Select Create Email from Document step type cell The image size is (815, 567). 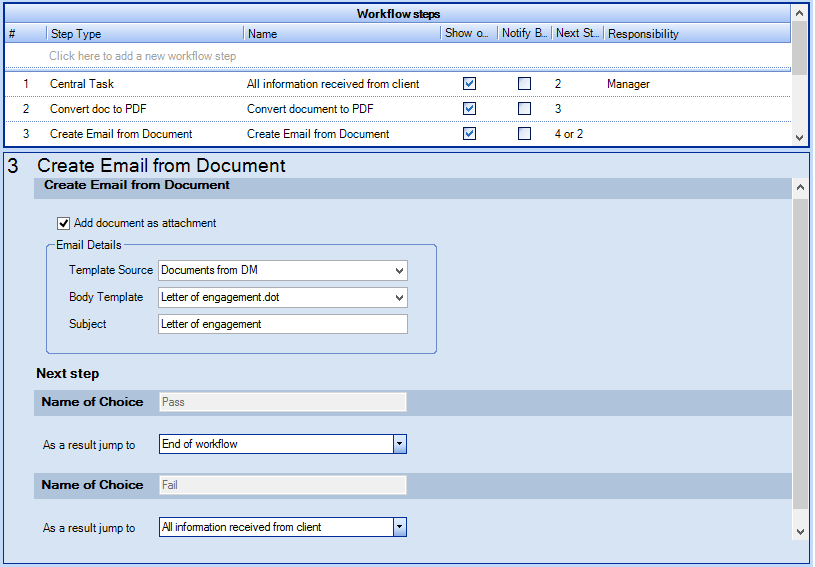click(x=121, y=134)
